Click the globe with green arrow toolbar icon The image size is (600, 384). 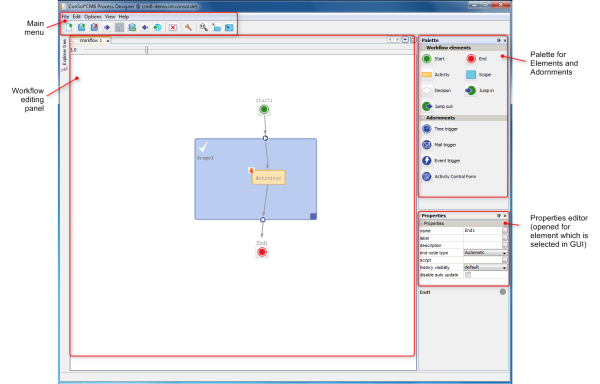[157, 27]
